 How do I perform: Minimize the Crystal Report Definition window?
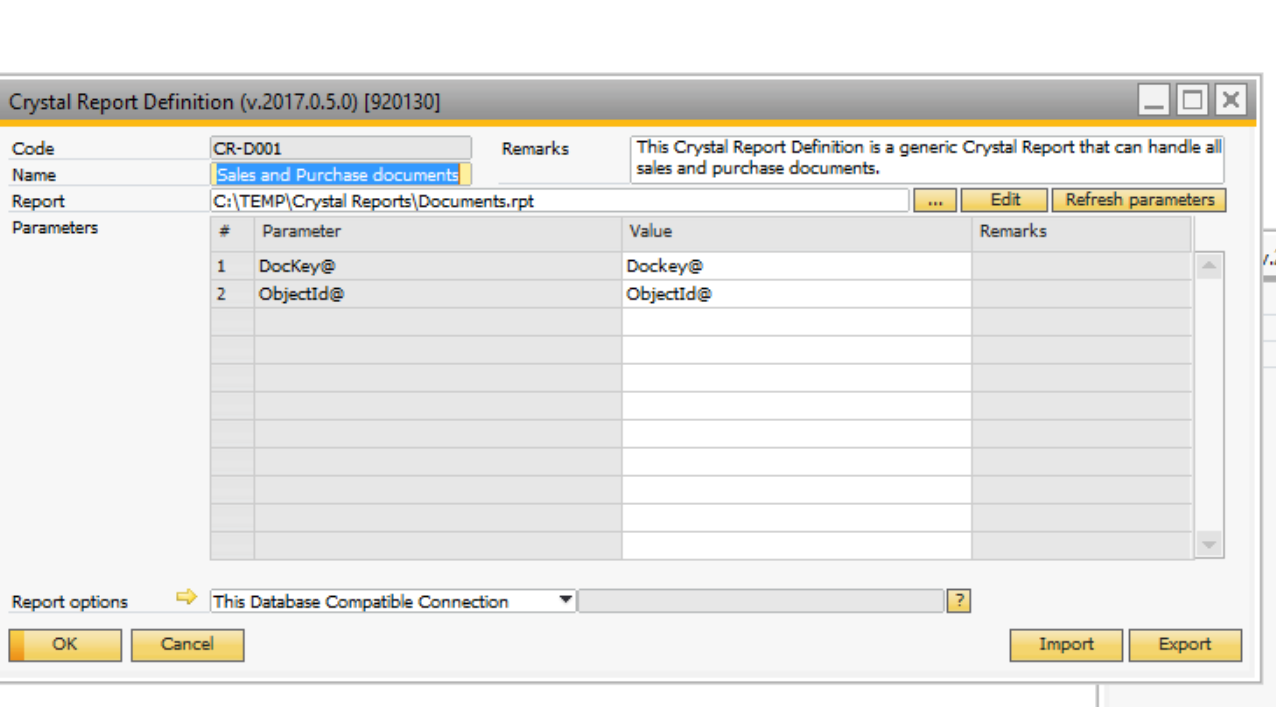[x=1155, y=100]
